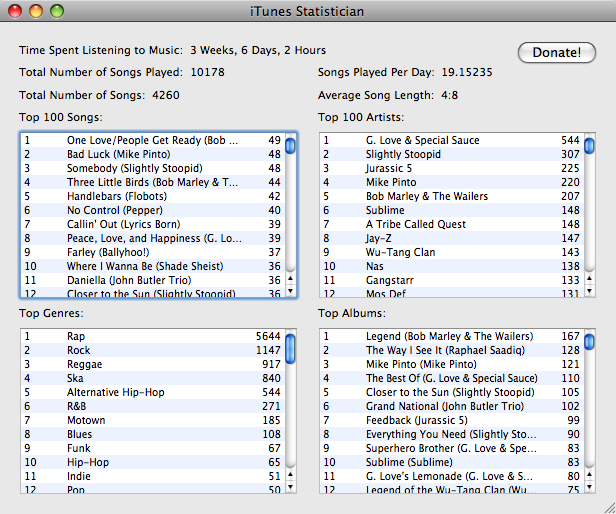Select artist G. Love & Special Sauce
Screen dimensions: 616x514
452,140
